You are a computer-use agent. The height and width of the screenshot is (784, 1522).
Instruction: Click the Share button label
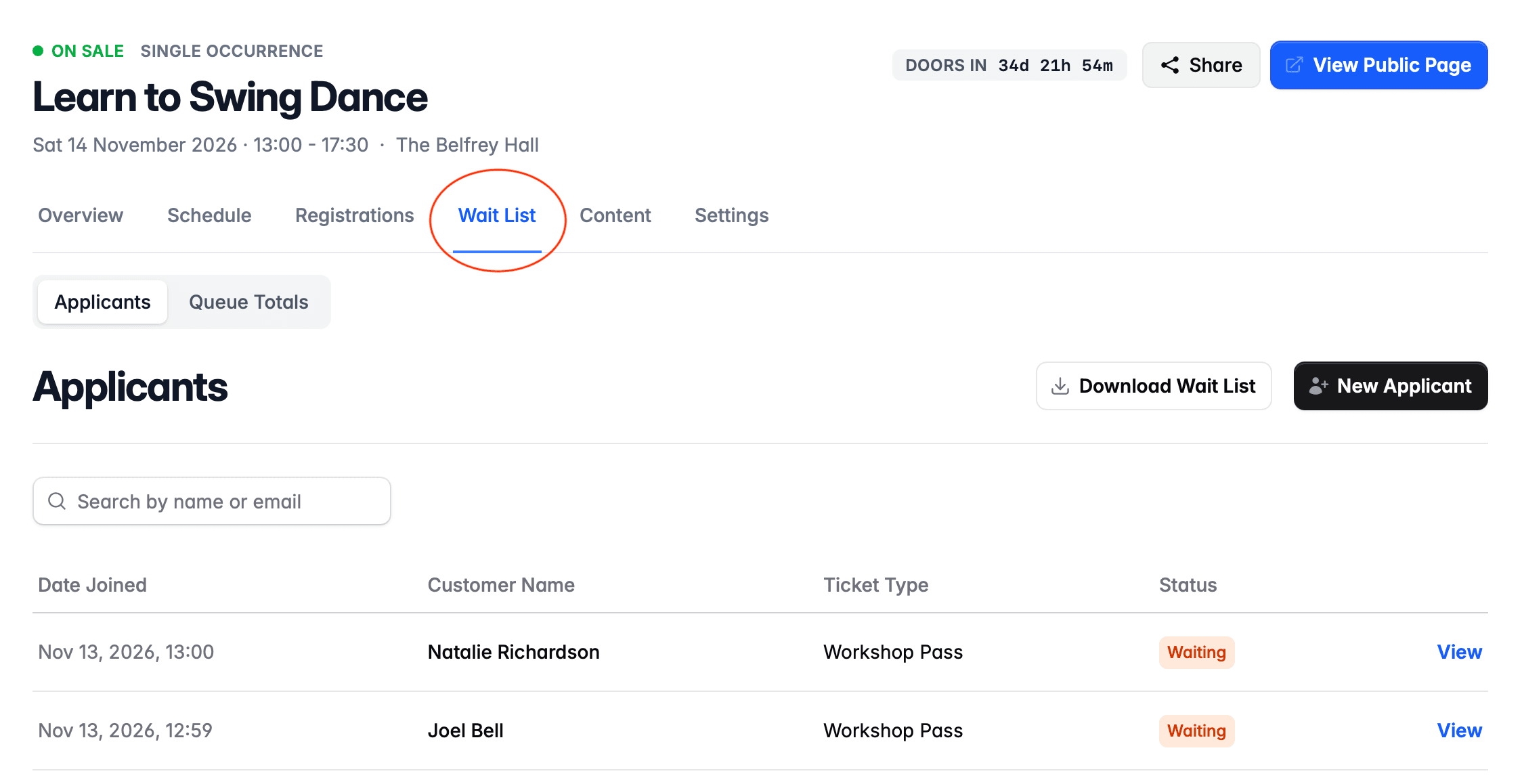(1216, 65)
